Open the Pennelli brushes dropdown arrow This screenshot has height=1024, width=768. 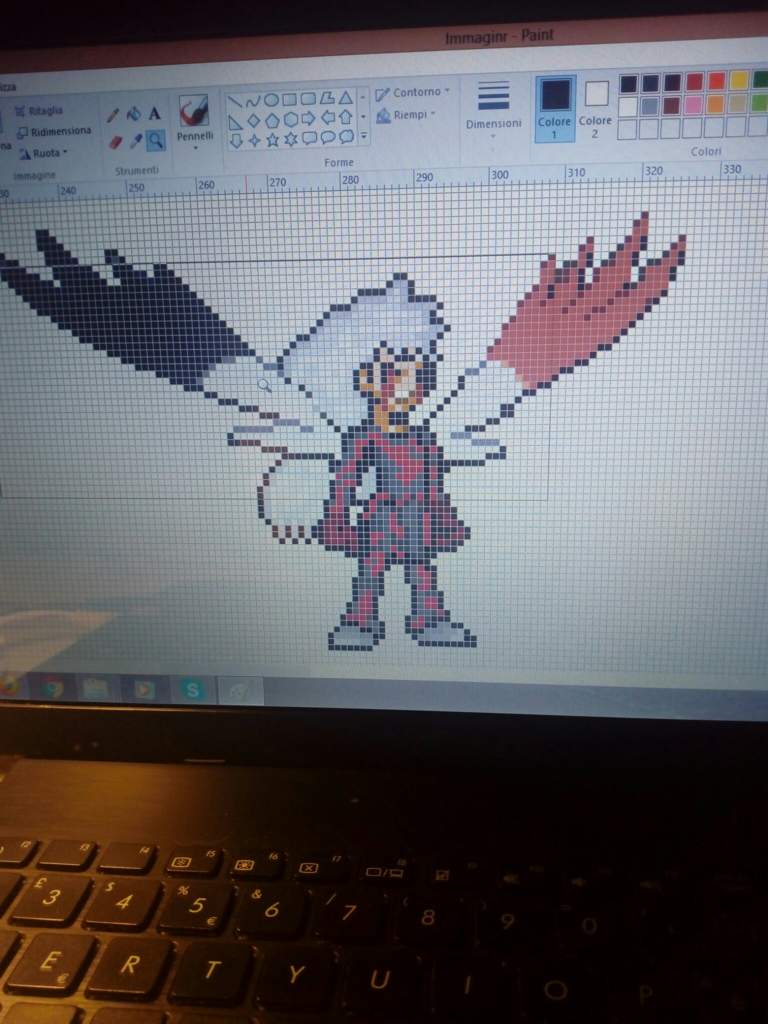[195, 148]
